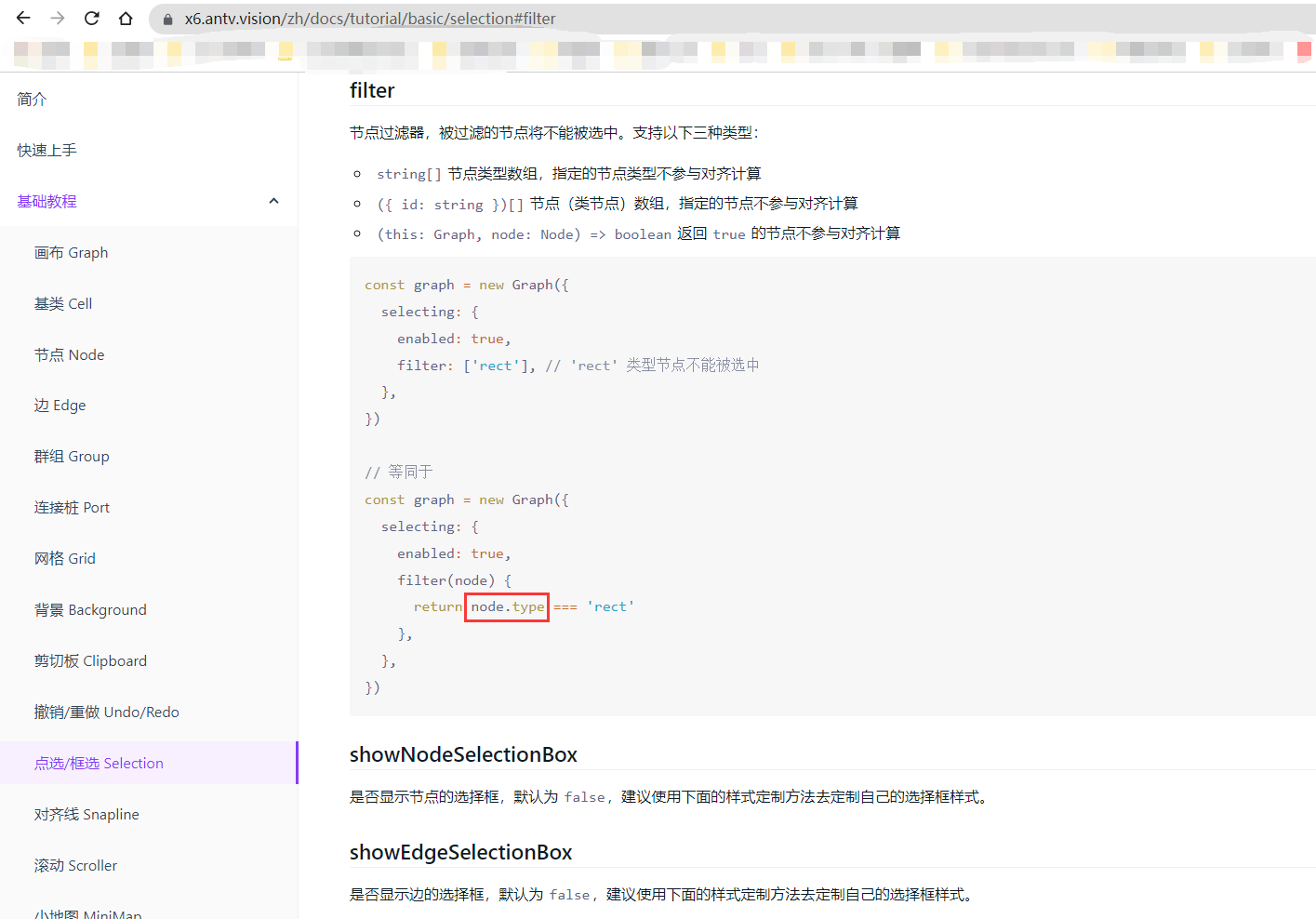Select 对齐线 Snapline in the sidebar

[86, 814]
